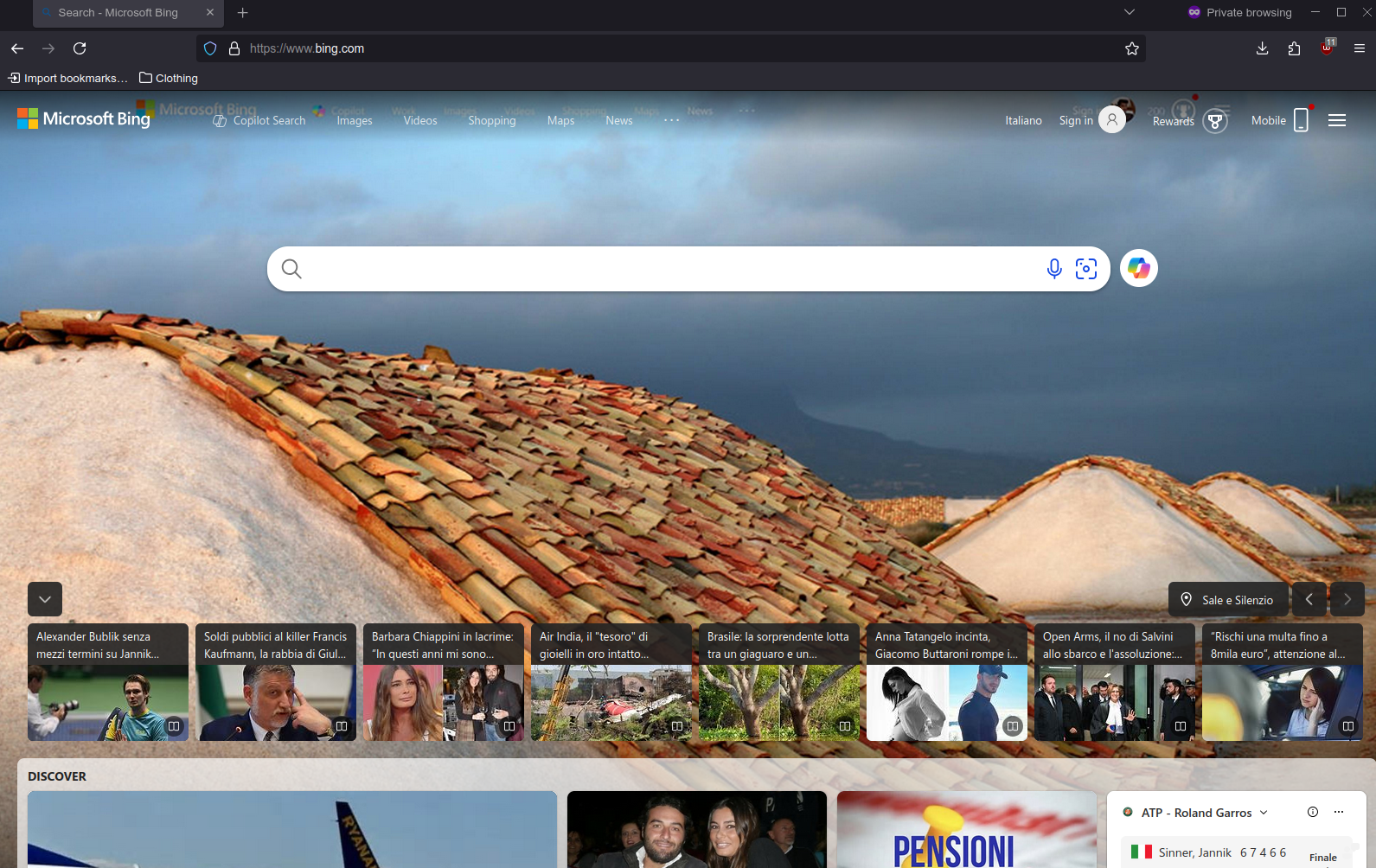Expand the more navigation ellipsis
Screen dimensions: 1376x868
672,120
